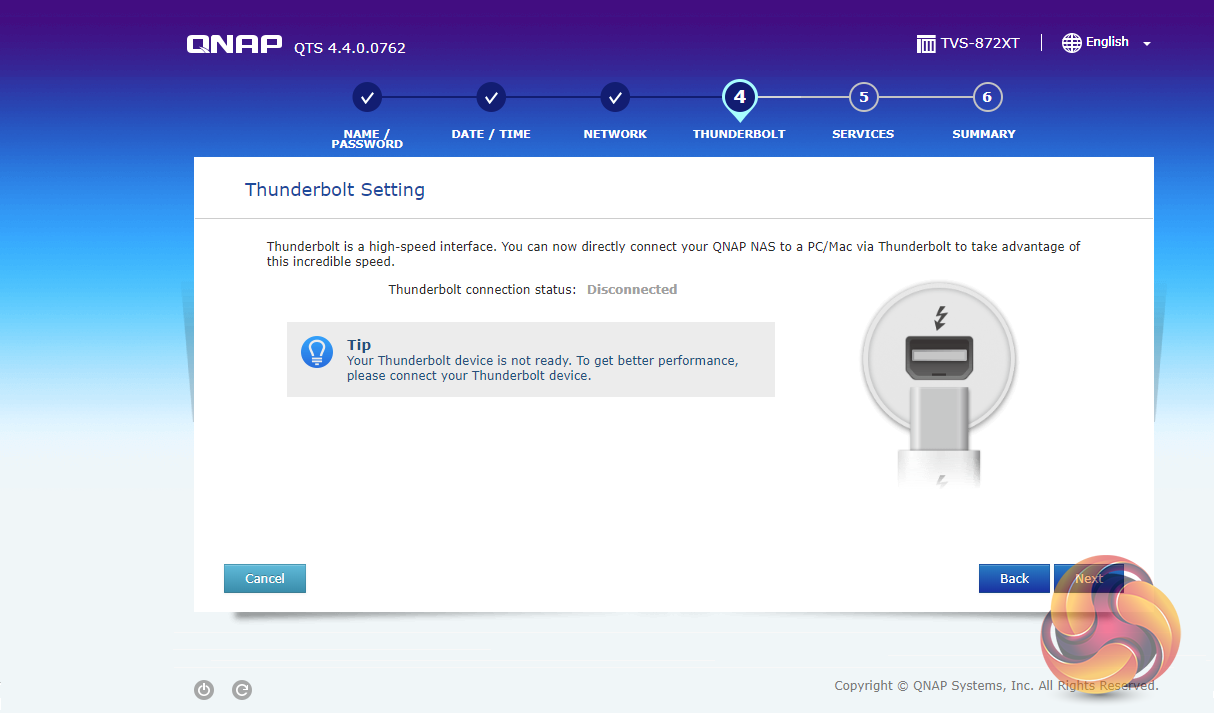
Task: Click the Tip heading text
Action: [359, 345]
